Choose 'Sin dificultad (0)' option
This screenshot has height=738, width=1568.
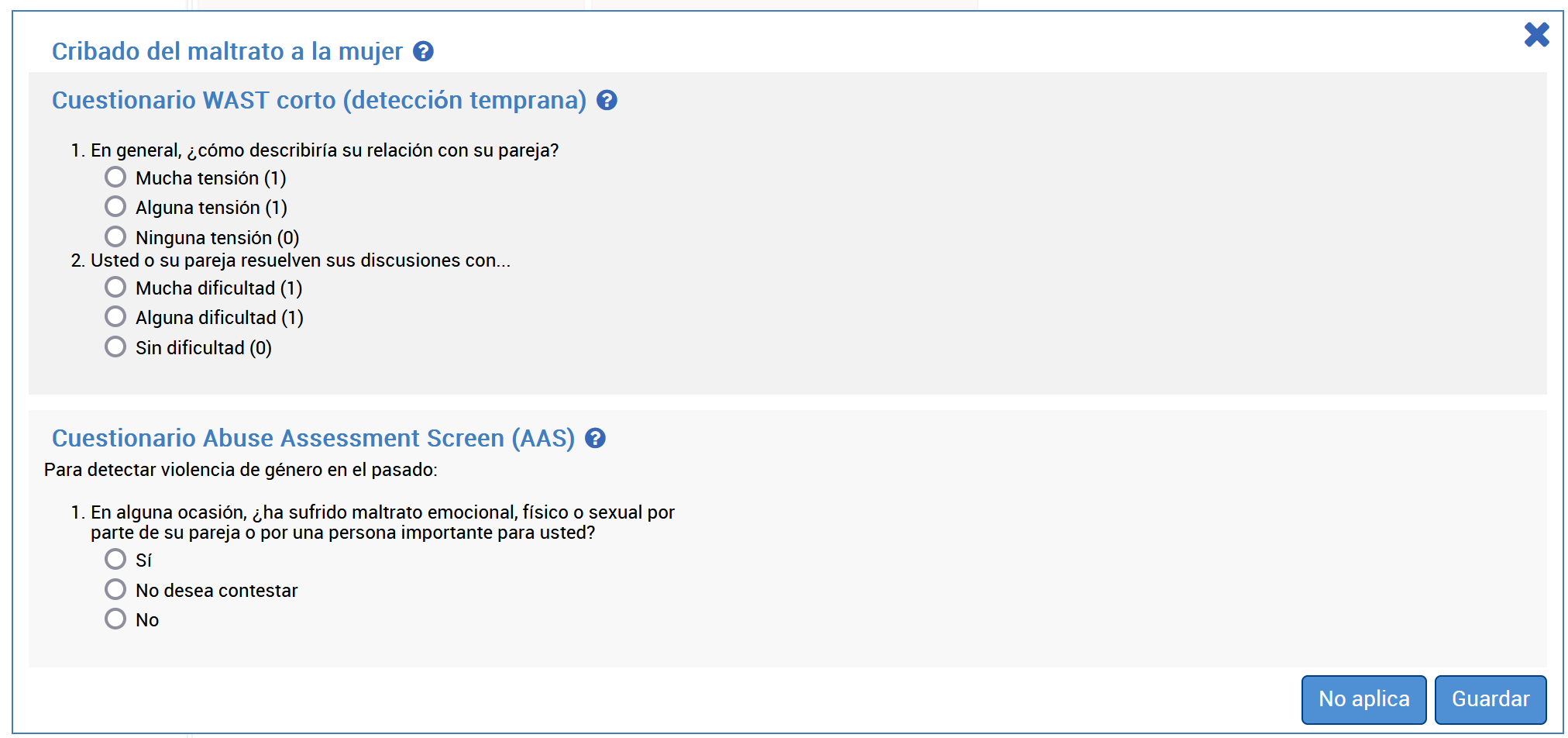point(115,347)
